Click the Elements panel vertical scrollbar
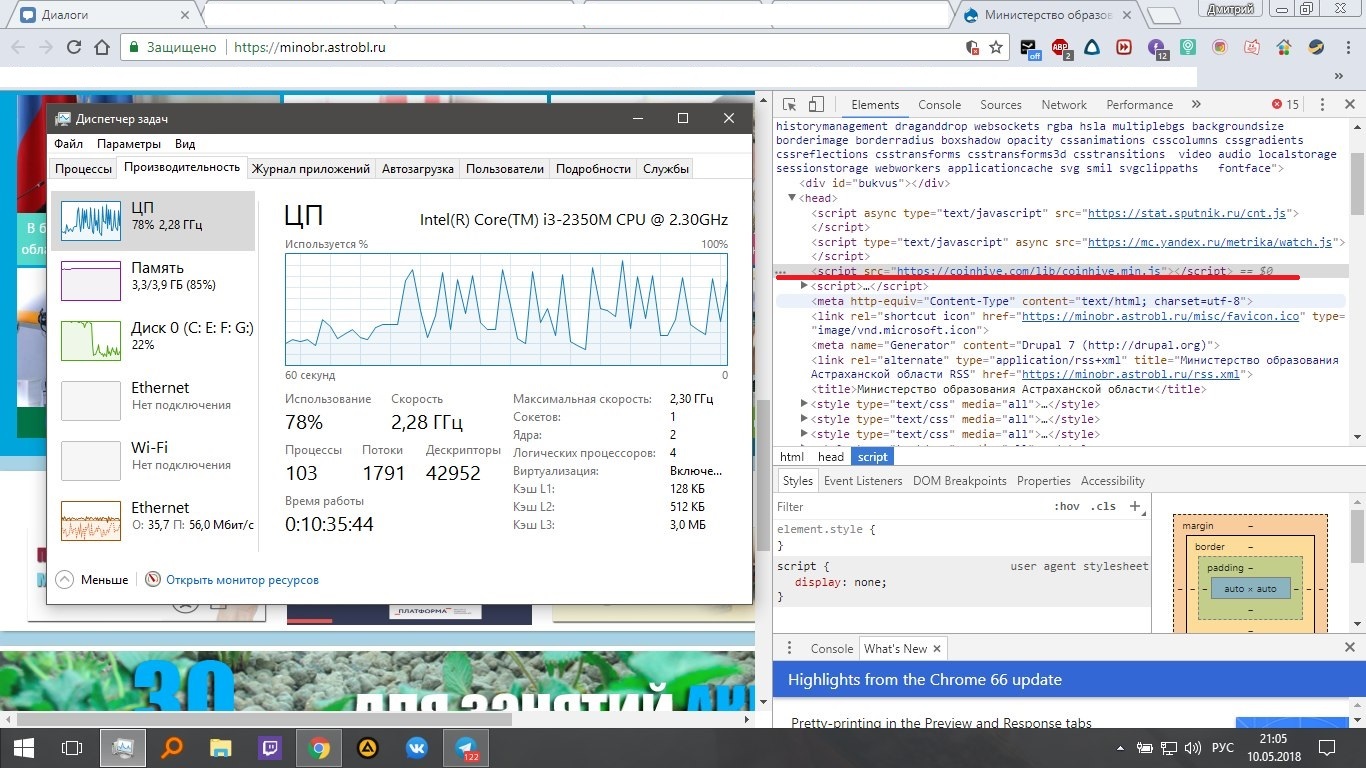 coord(1357,185)
